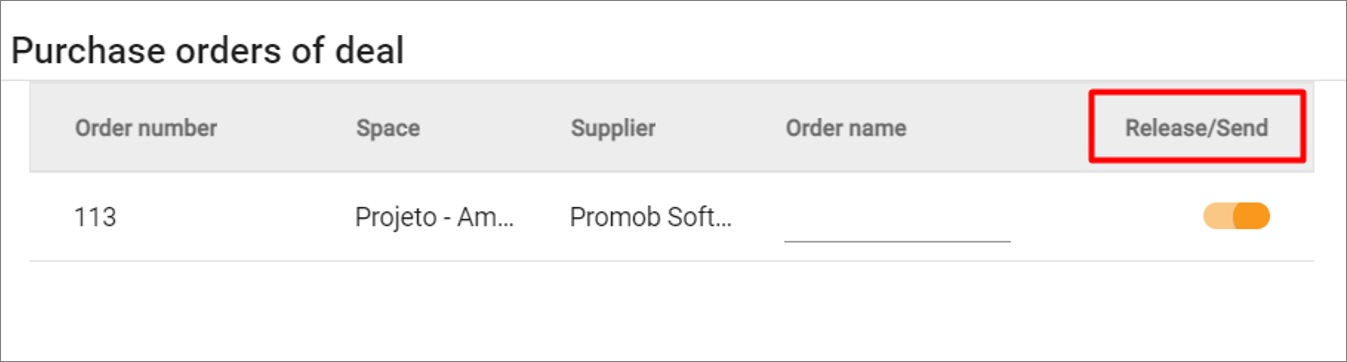Click the Release/Send column header
Viewport: 1347px width, 362px height.
(1196, 128)
